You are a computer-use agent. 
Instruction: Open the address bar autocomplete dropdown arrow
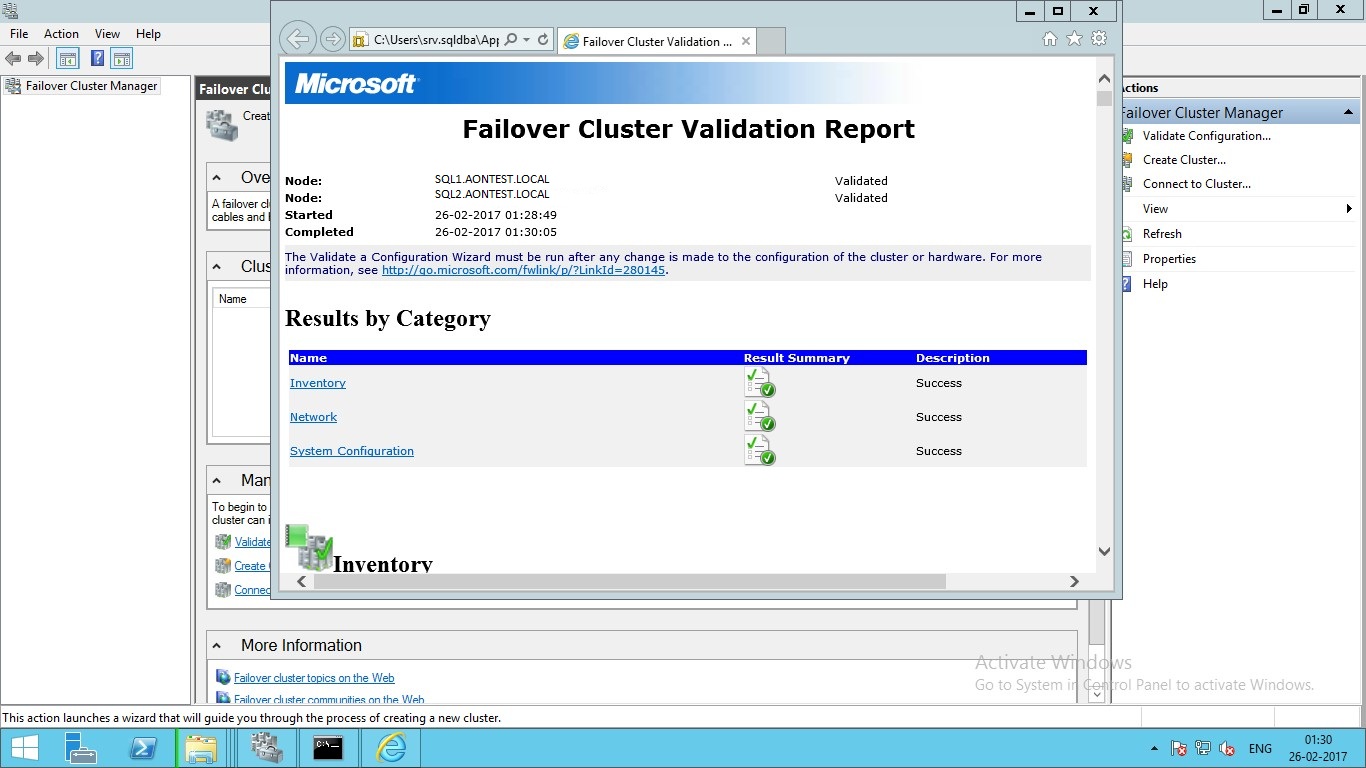pos(527,40)
